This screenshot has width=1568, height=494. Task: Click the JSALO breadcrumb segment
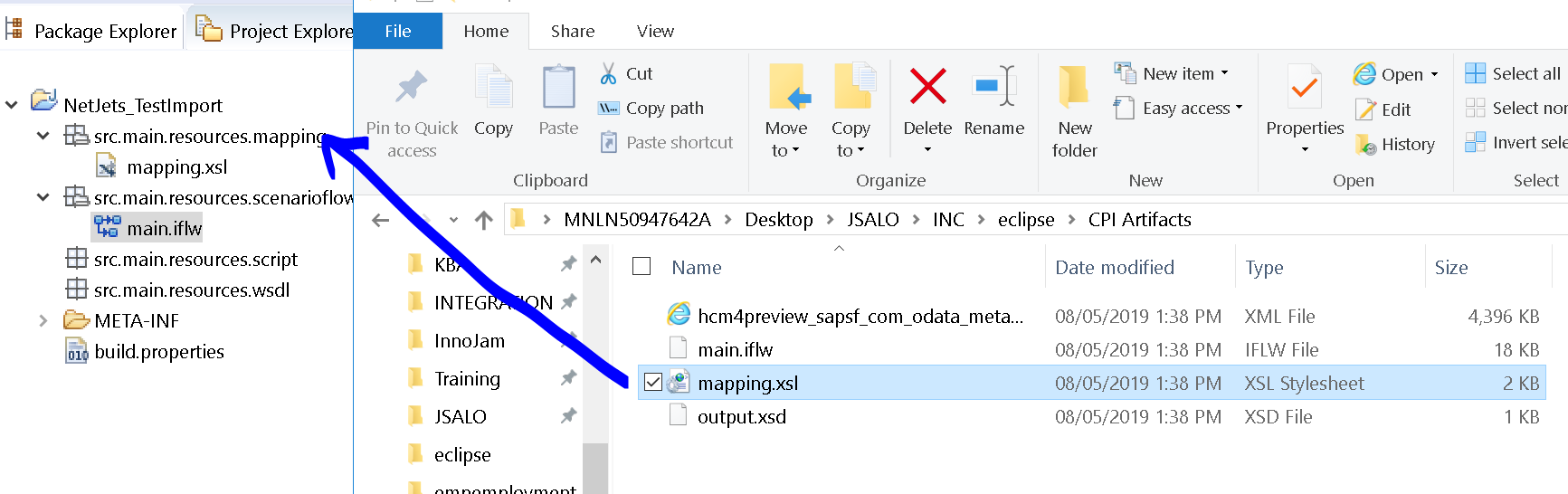(x=872, y=220)
